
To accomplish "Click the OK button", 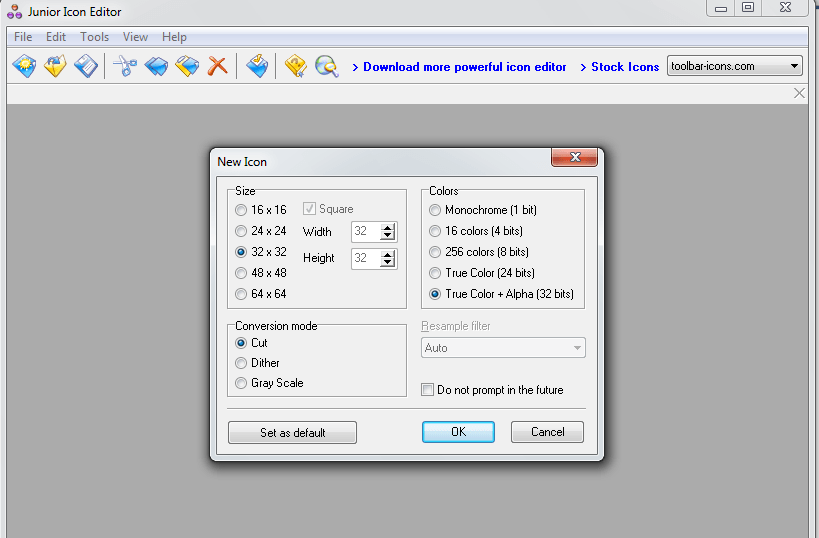I will click(x=458, y=432).
